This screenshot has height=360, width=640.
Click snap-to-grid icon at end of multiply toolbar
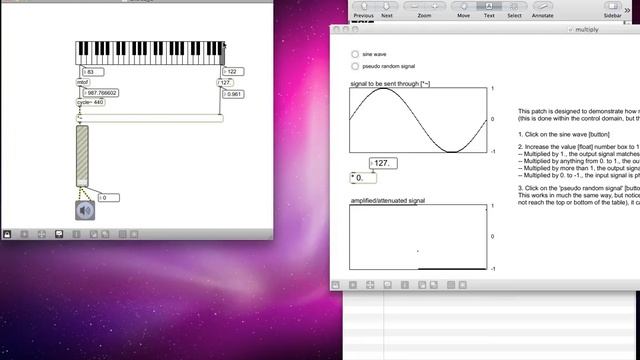462,285
